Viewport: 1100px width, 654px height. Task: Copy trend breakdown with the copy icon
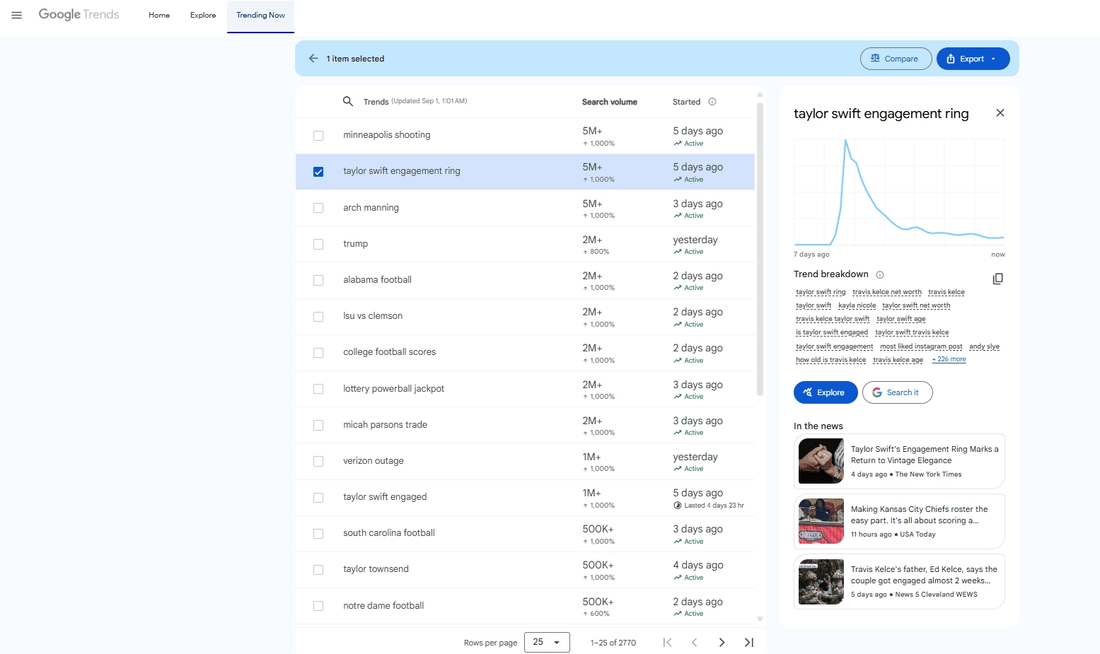click(997, 279)
